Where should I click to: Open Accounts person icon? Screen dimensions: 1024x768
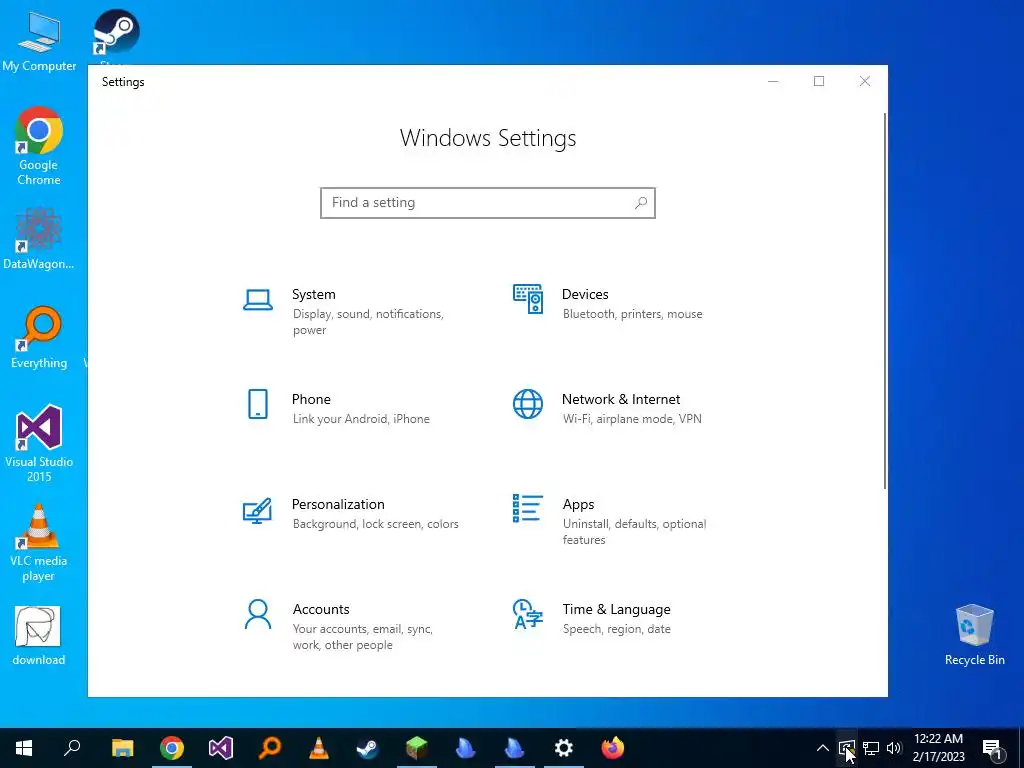click(x=258, y=615)
